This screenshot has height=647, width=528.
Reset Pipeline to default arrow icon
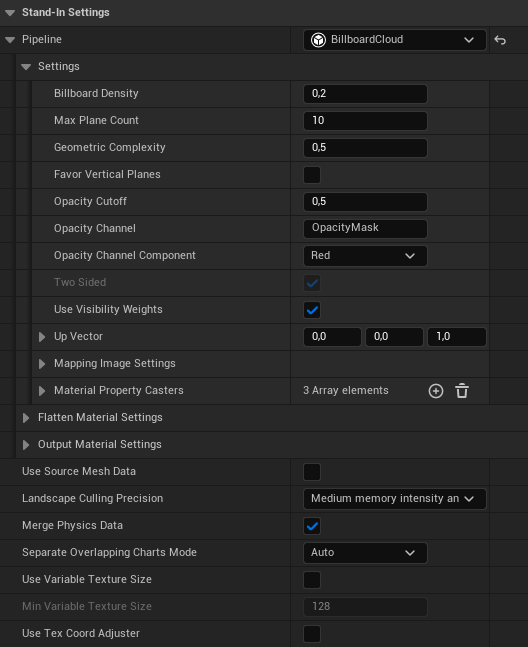tap(500, 40)
